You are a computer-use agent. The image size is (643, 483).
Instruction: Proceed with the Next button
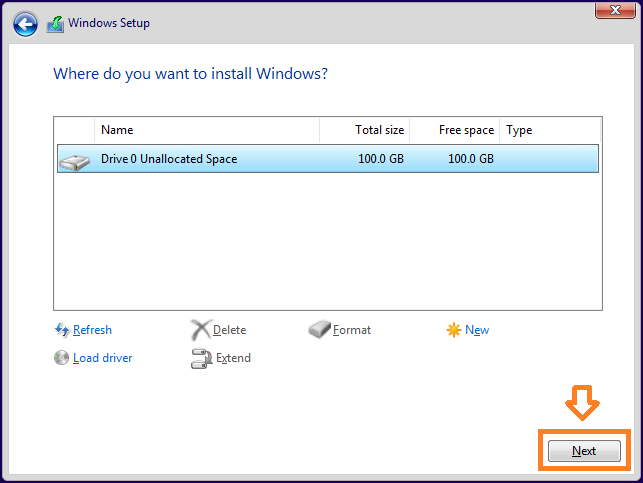[584, 451]
